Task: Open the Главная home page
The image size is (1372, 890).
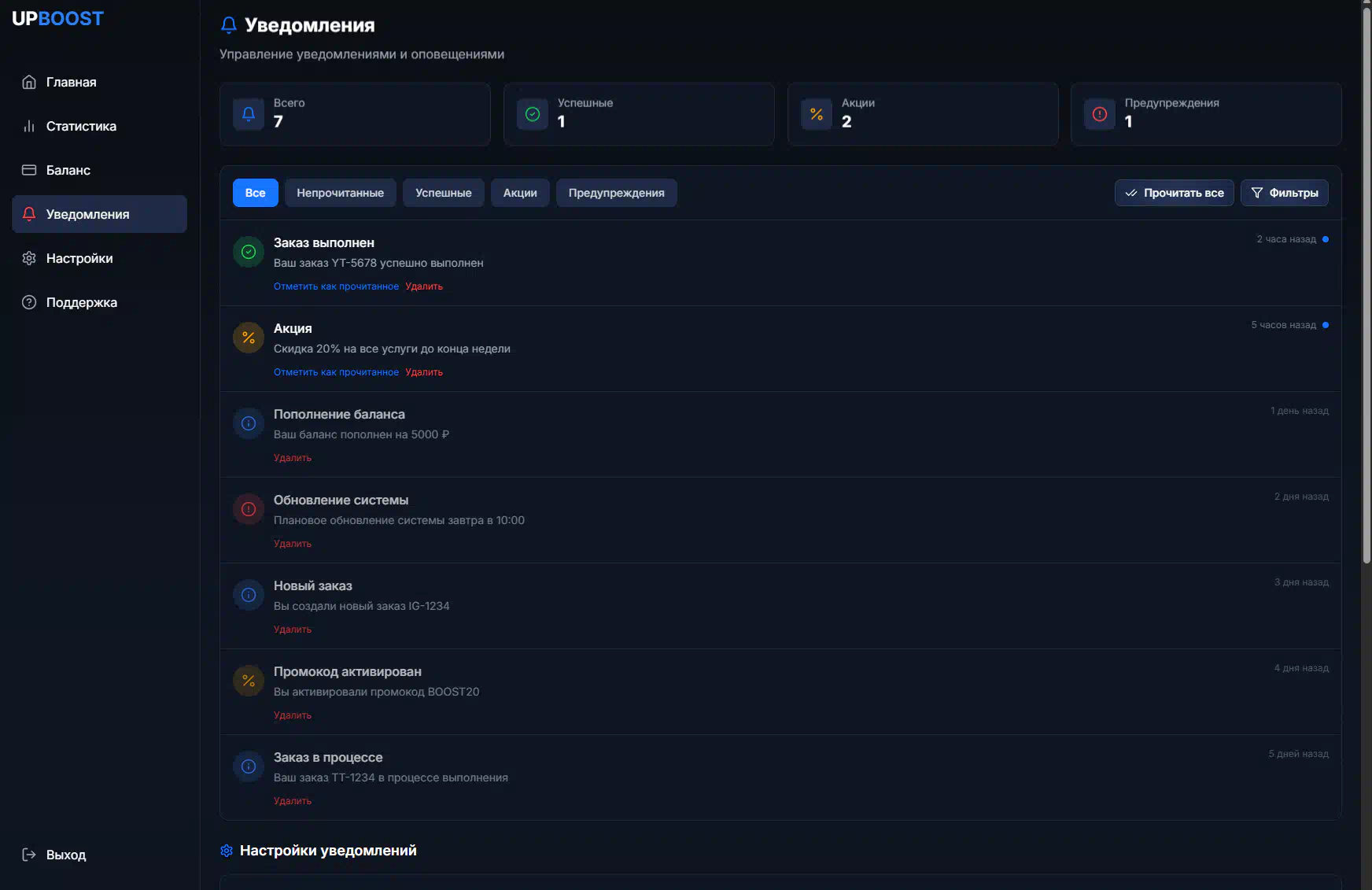Action: tap(71, 82)
